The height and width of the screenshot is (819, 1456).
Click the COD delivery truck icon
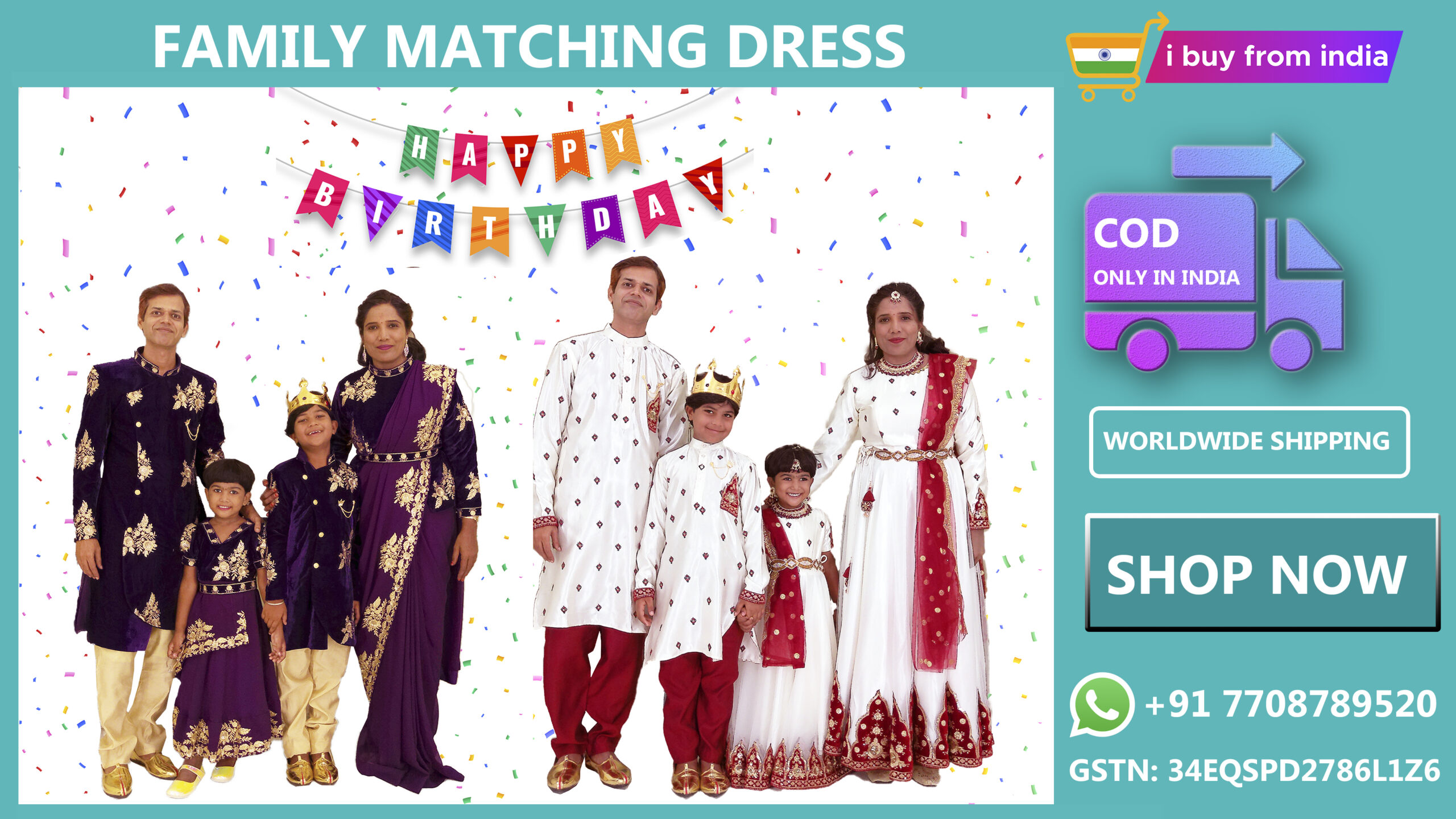click(x=1214, y=282)
